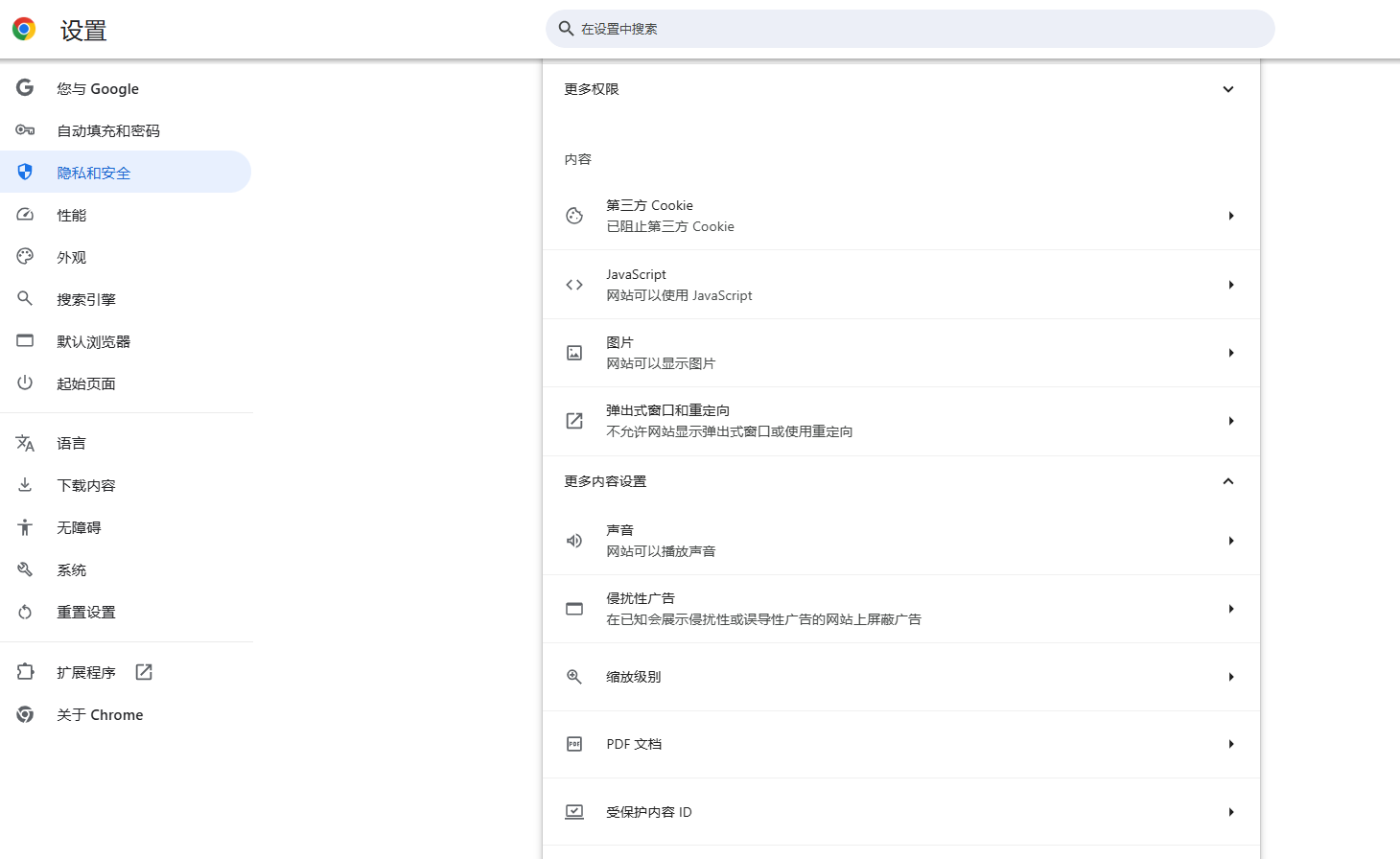Image resolution: width=1400 pixels, height=859 pixels.
Task: Open 弹出式窗口和重定向 via its right arrow
Action: (1231, 421)
